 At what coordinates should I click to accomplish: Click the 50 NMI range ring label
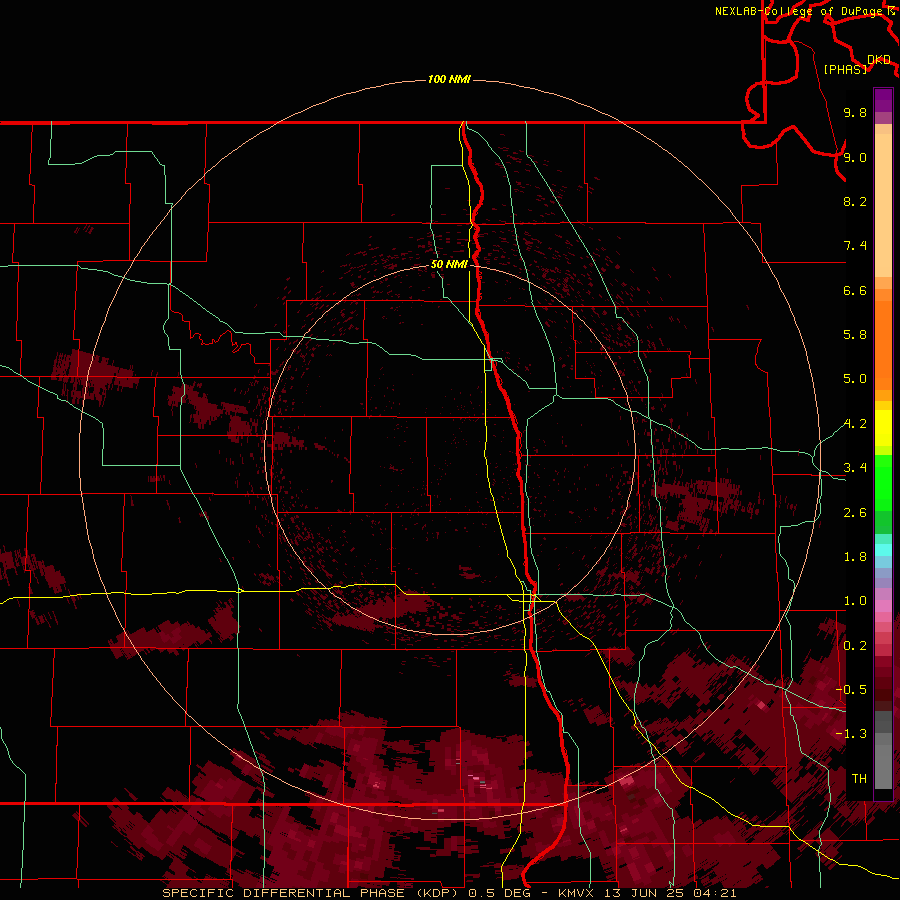(x=449, y=264)
